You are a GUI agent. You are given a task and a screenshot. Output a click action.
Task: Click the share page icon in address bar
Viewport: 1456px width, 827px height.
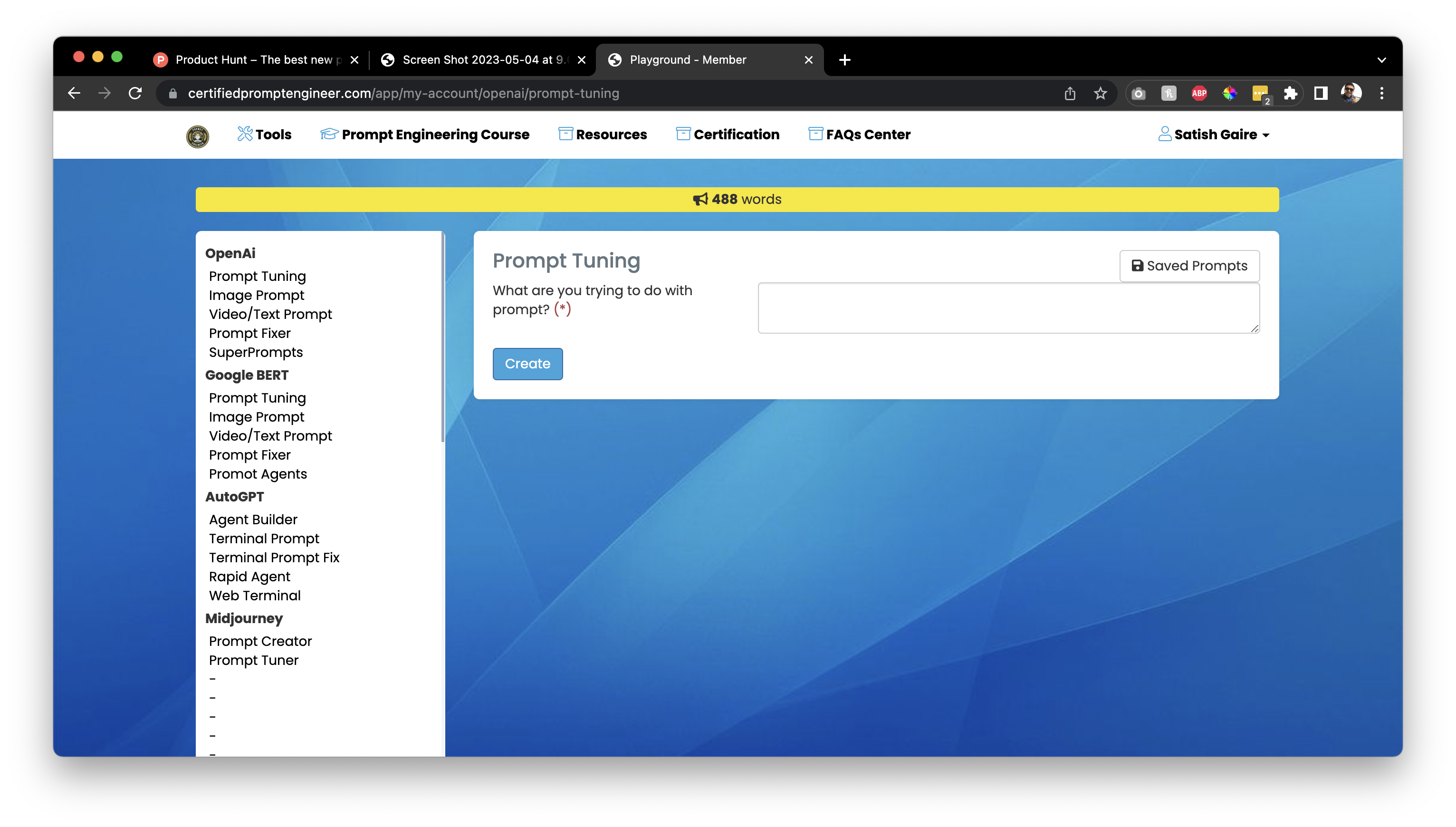point(1070,93)
